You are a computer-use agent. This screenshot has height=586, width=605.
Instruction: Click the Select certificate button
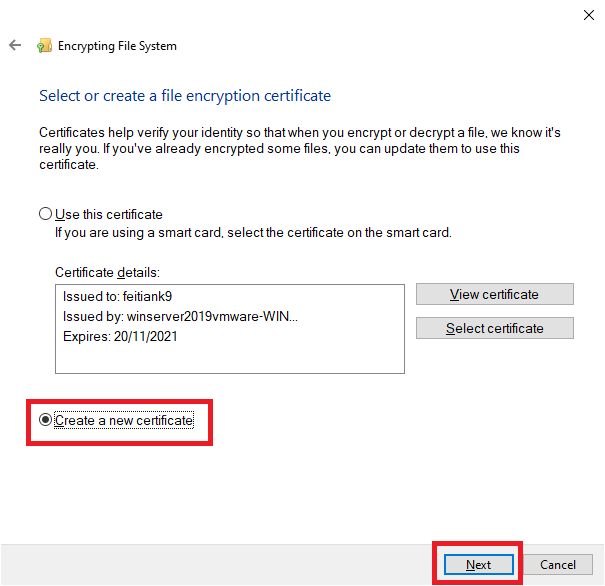[495, 328]
